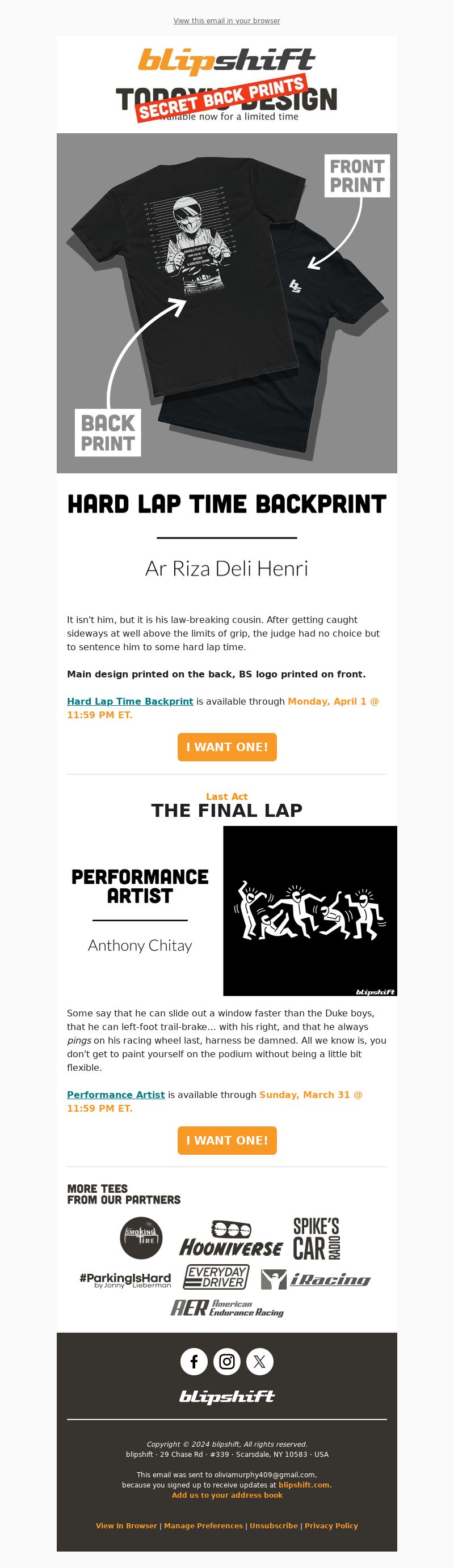The image size is (454, 1568).
Task: Click the Hard Lap Time Backprint link
Action: [x=130, y=701]
